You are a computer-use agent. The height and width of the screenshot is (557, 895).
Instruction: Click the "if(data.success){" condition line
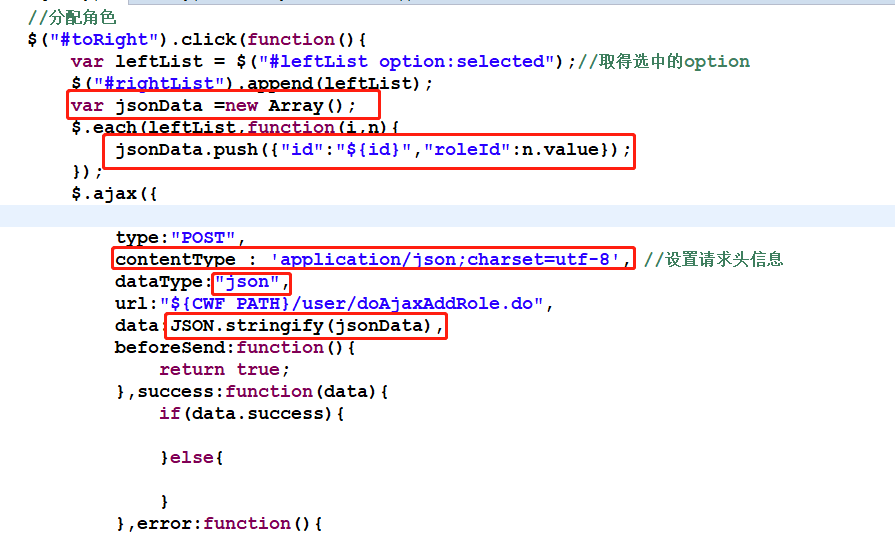251,413
